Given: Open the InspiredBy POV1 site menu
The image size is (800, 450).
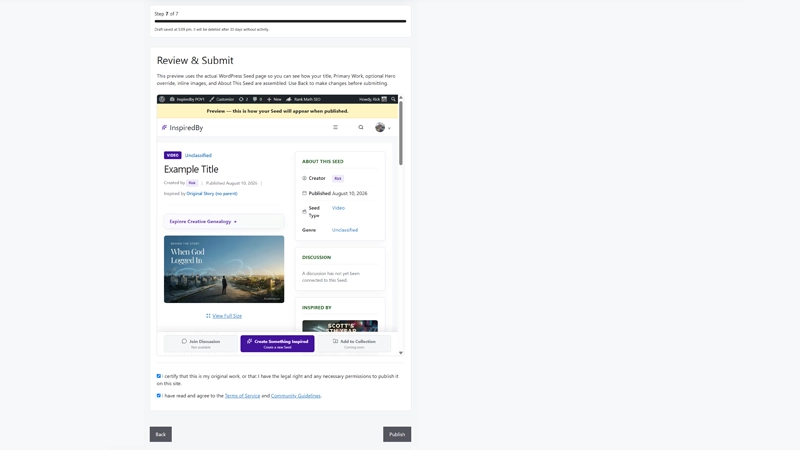Looking at the screenshot, I should [187, 99].
